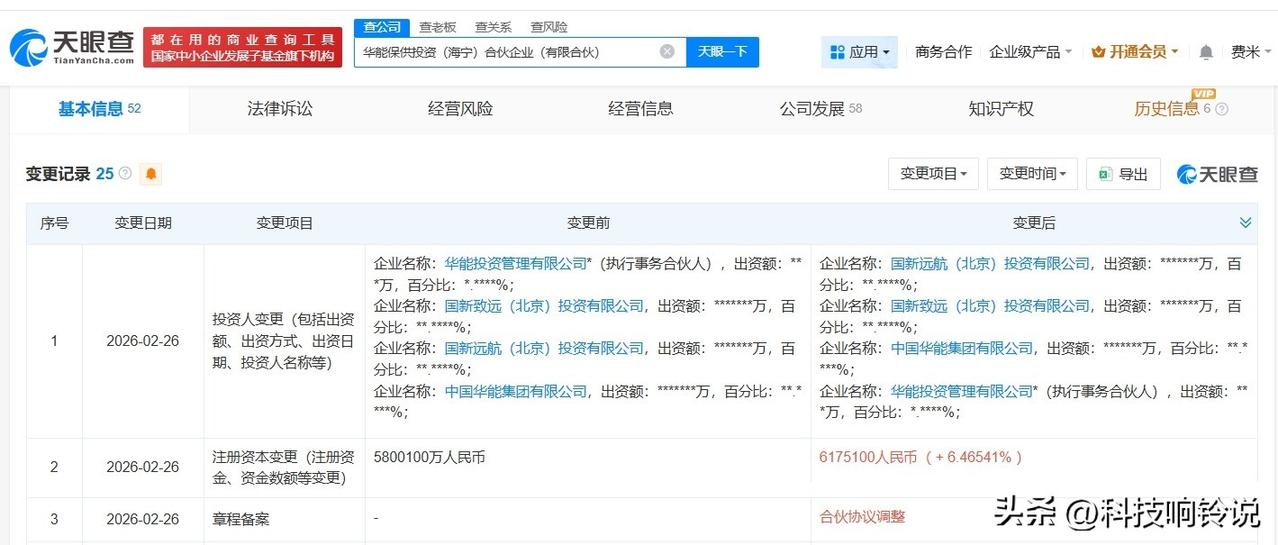Click date 2026-02-26 in row 3
The width and height of the screenshot is (1278, 545).
pyautogui.click(x=143, y=519)
